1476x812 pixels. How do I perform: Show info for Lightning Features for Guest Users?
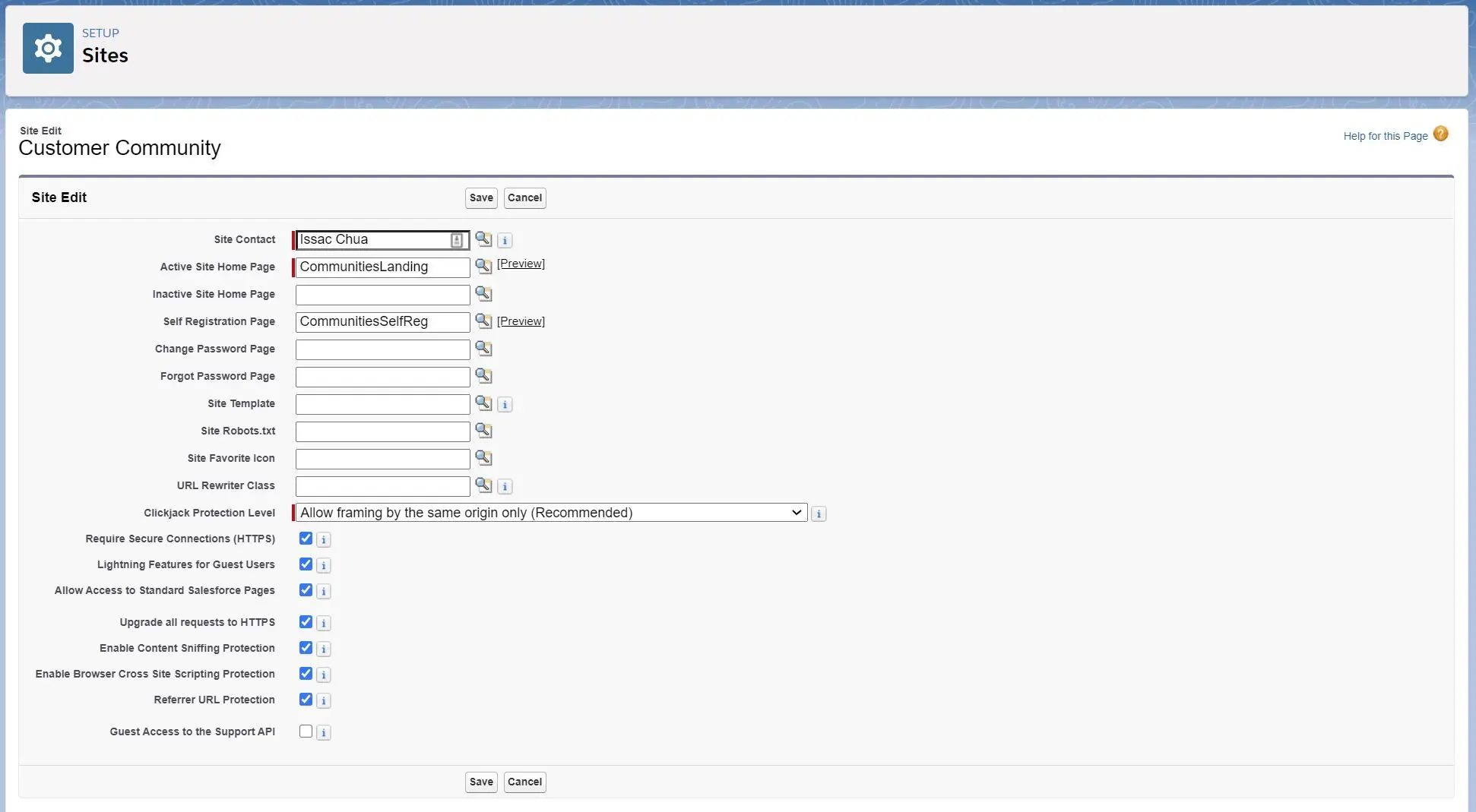[x=323, y=566]
